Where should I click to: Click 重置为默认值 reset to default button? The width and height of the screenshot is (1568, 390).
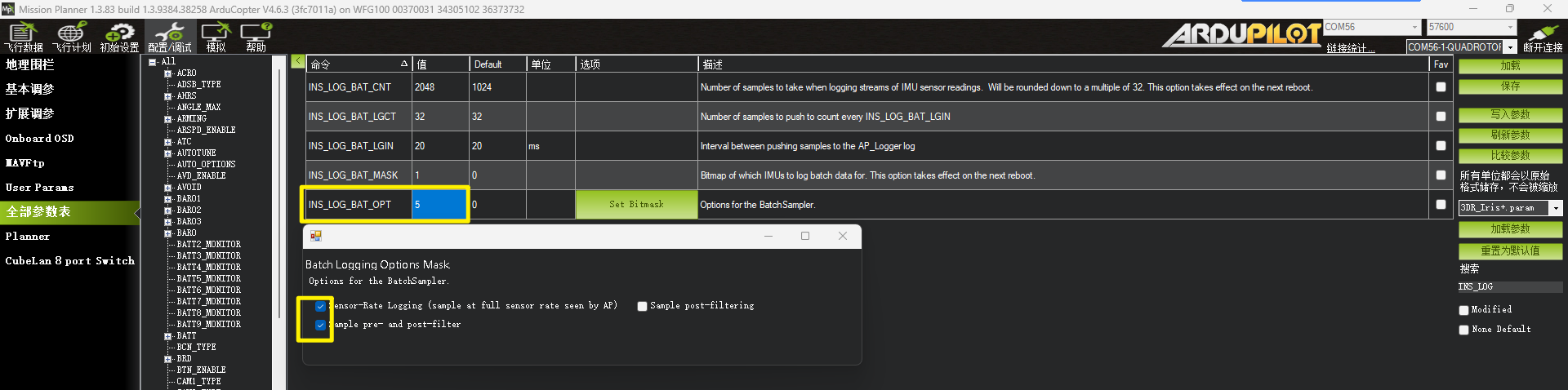(1510, 251)
